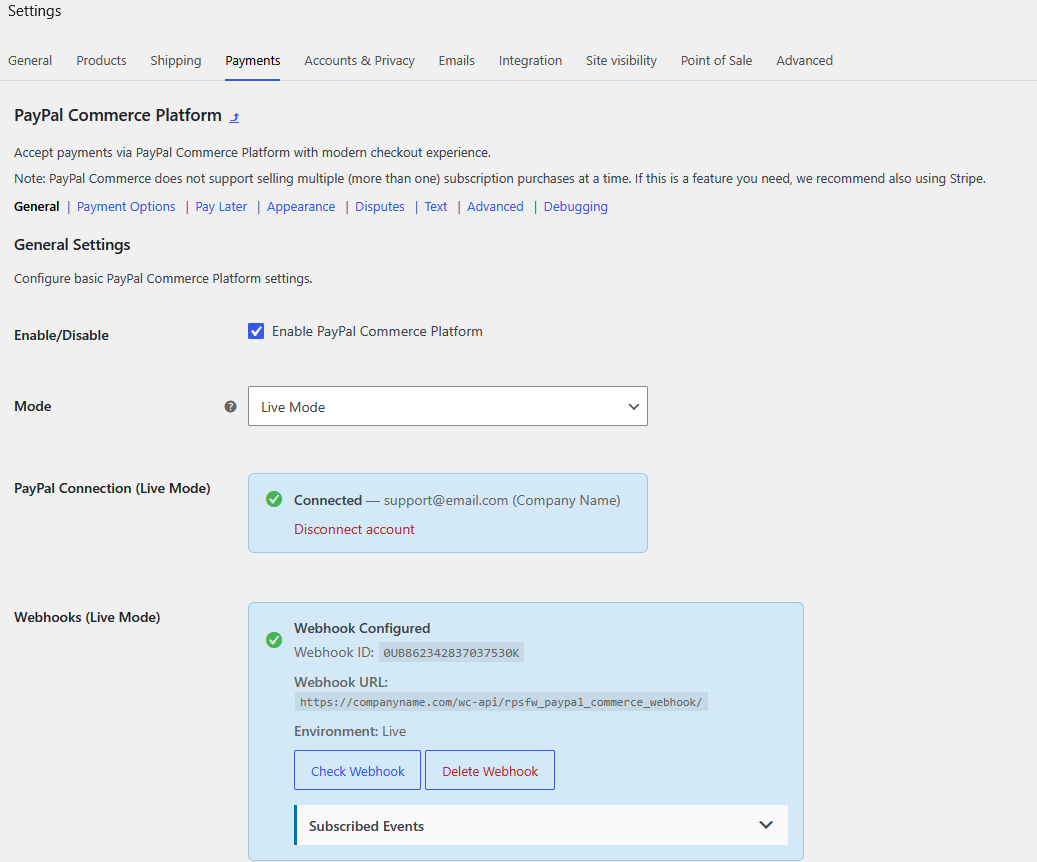1037x862 pixels.
Task: Open the Emails tab
Action: 456,60
